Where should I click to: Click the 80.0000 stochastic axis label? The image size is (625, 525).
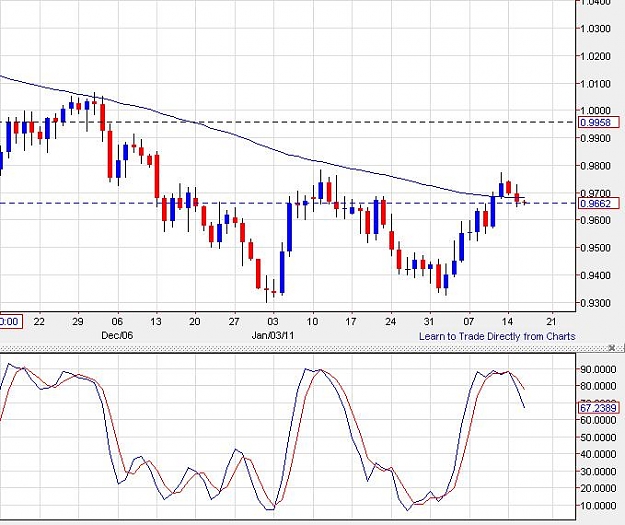tap(598, 386)
